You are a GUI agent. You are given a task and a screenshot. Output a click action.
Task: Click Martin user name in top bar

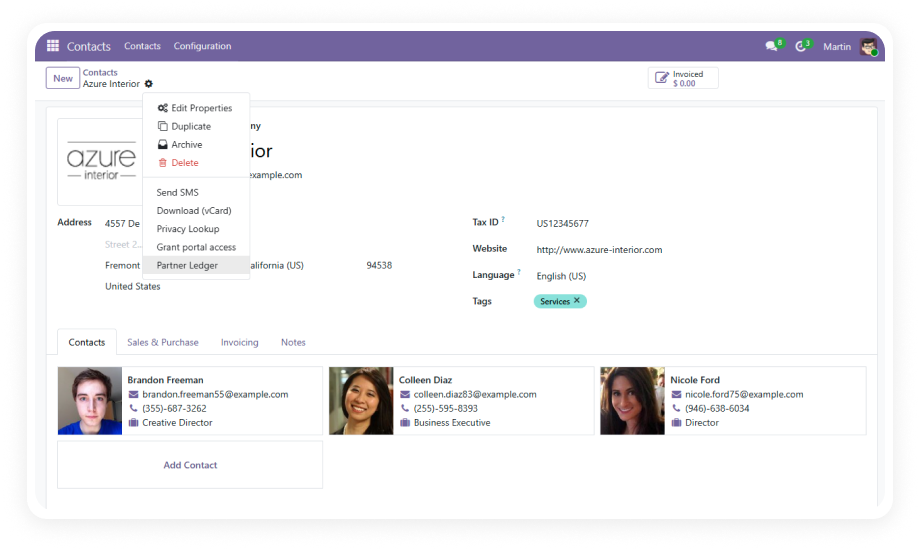click(x=837, y=46)
